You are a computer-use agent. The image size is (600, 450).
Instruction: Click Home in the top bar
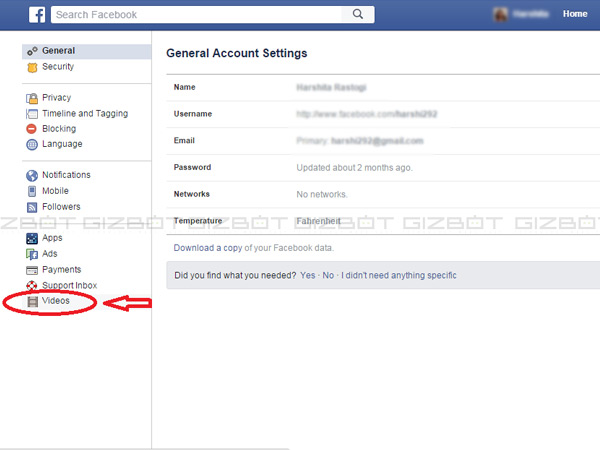575,14
